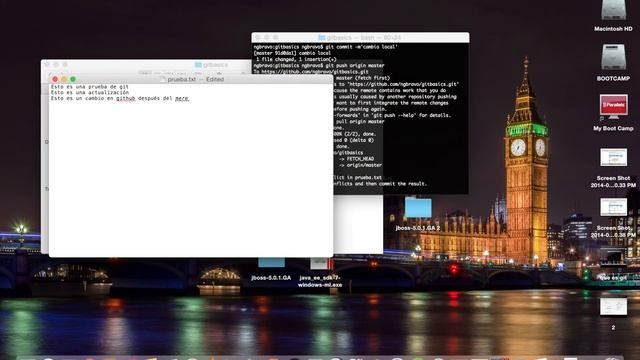Viewport: 640px width, 360px height.
Task: Click the gitbasics Finder window title
Action: click(x=215, y=65)
